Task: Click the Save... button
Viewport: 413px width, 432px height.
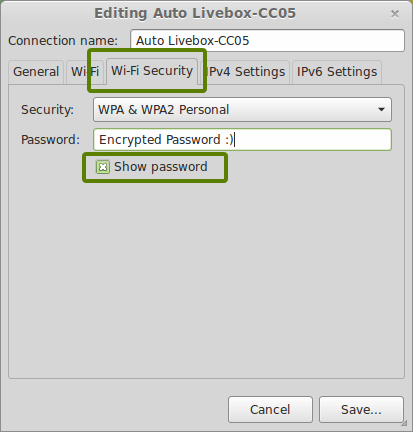Action: click(361, 410)
